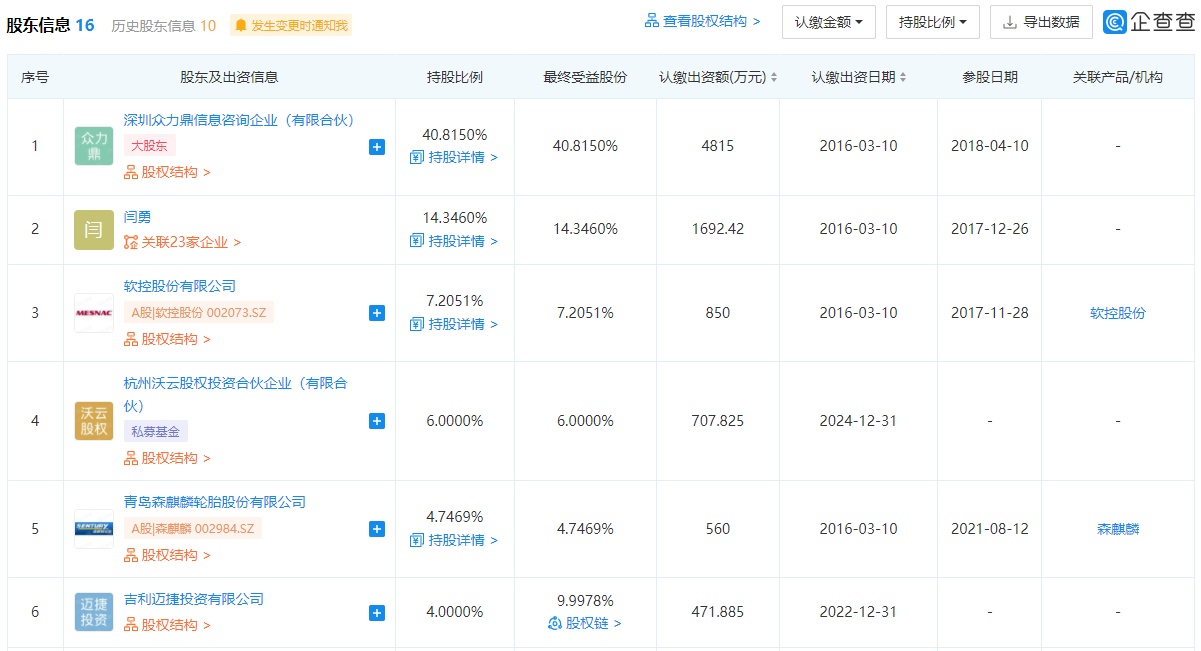
Task: Click the 导出数据 export button
Action: (1041, 22)
